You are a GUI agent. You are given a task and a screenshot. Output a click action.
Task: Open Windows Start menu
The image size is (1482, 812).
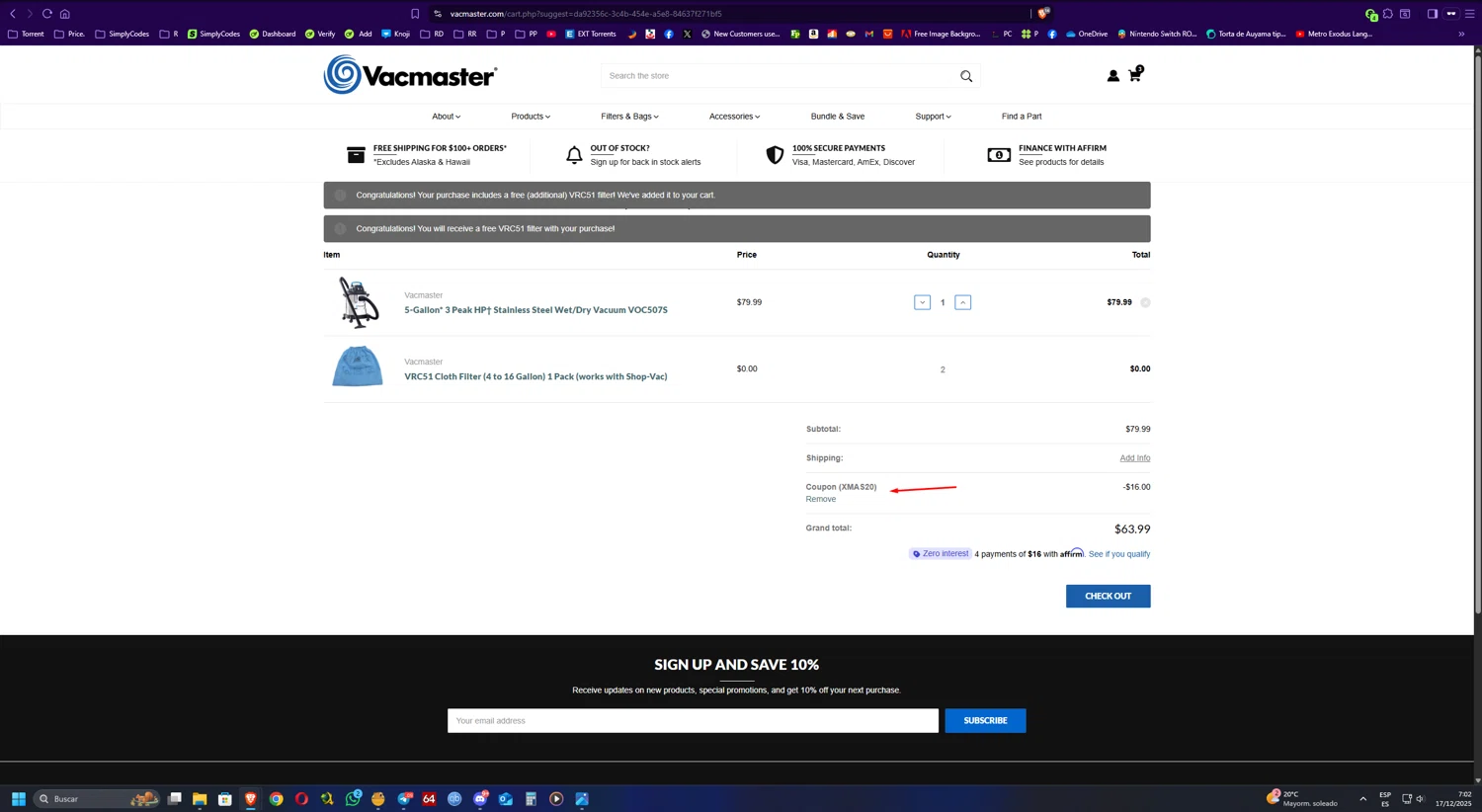(x=18, y=798)
